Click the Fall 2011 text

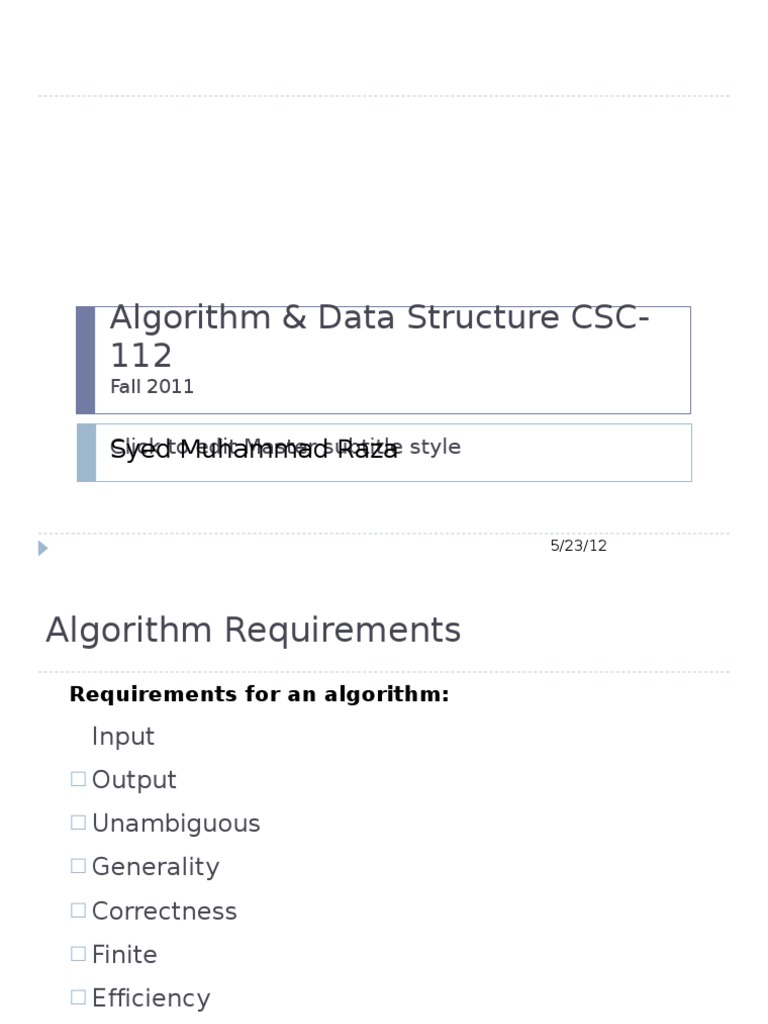pyautogui.click(x=152, y=387)
